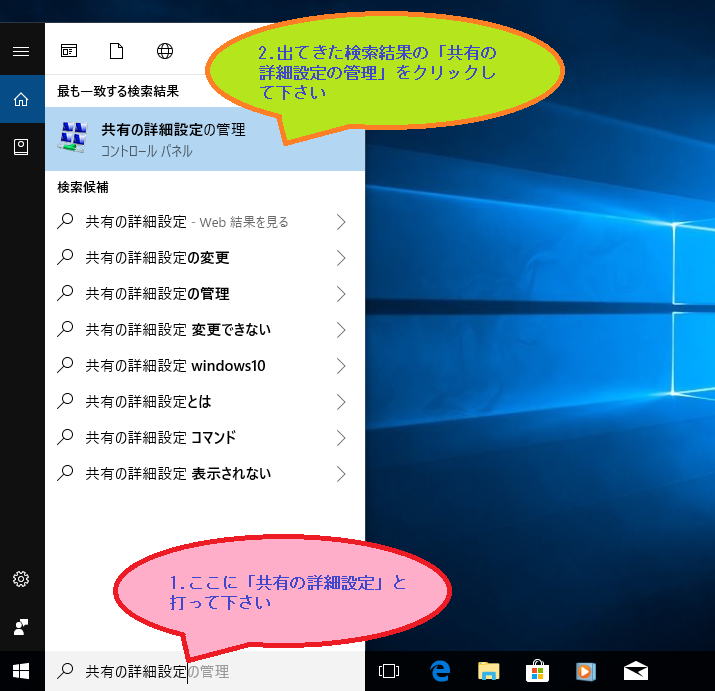This screenshot has width=715, height=691.
Task: Open the Microsoft Store taskbar icon
Action: (x=537, y=671)
